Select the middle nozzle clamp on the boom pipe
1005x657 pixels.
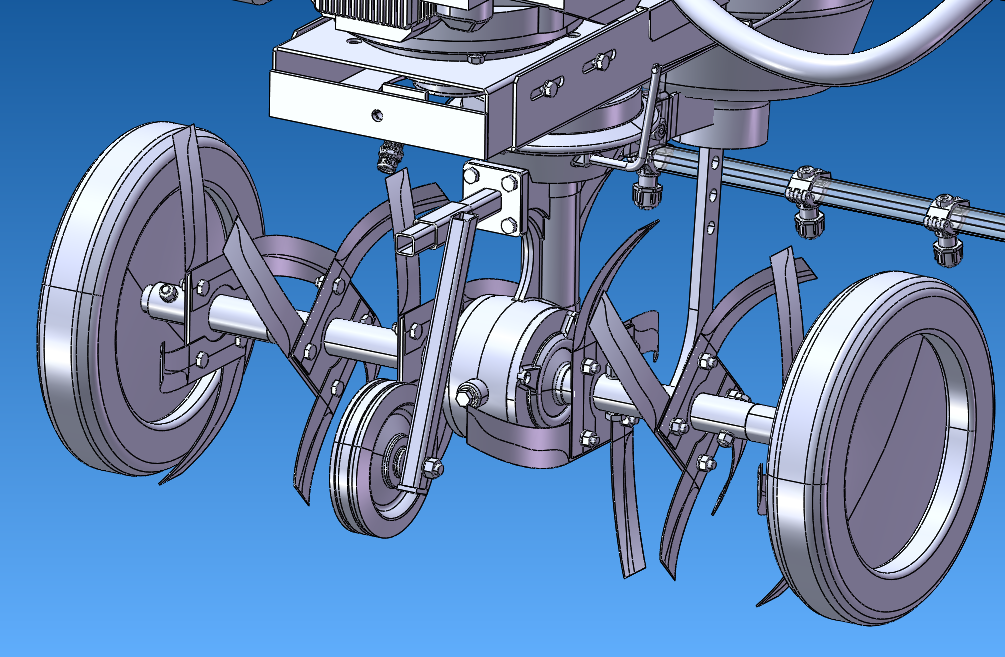(808, 202)
